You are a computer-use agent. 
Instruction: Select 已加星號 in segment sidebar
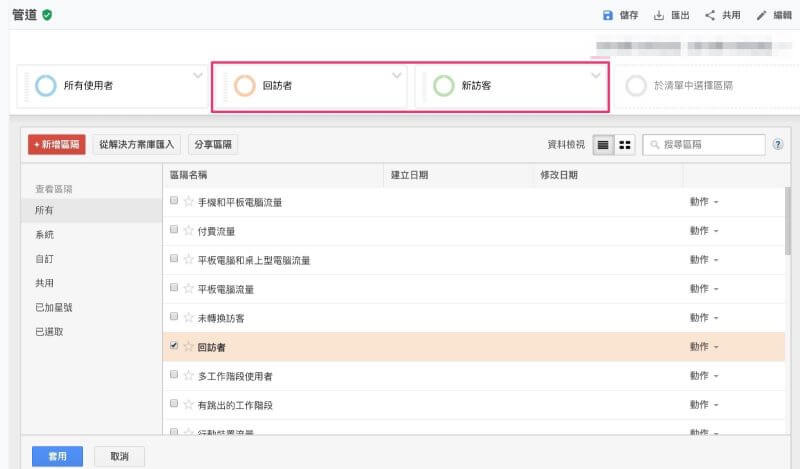pos(91,307)
